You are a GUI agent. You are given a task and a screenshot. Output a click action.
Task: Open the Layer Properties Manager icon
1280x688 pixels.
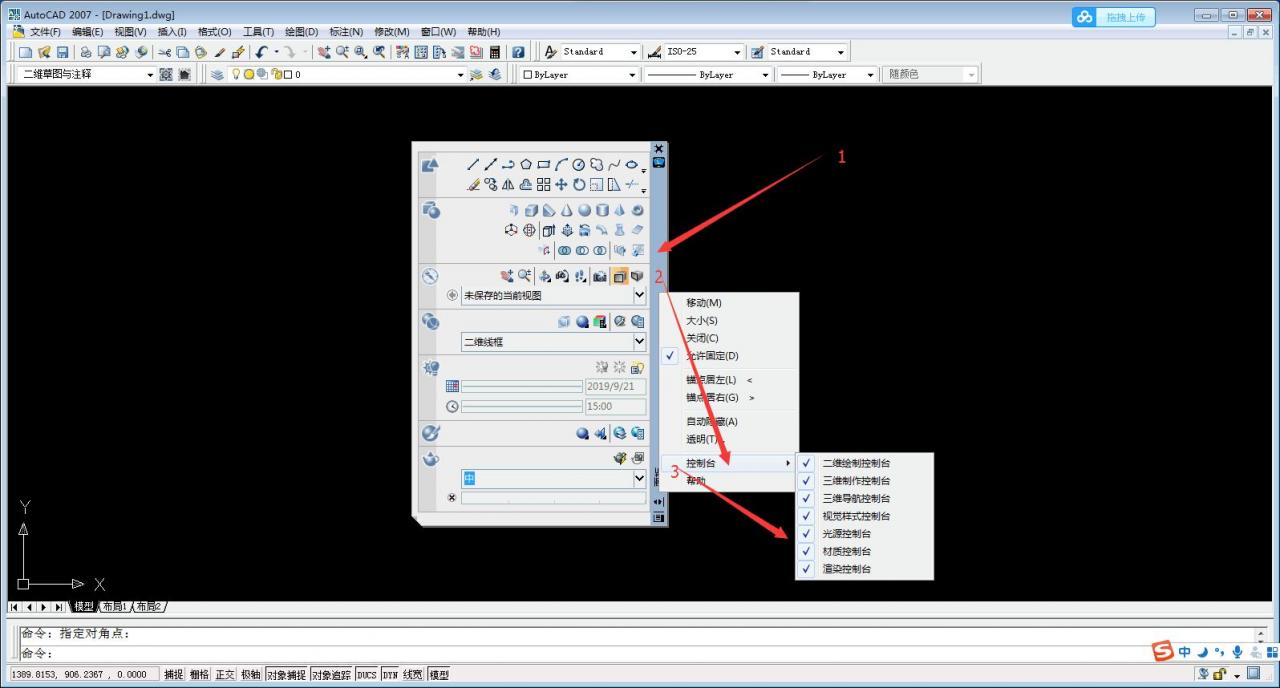216,74
